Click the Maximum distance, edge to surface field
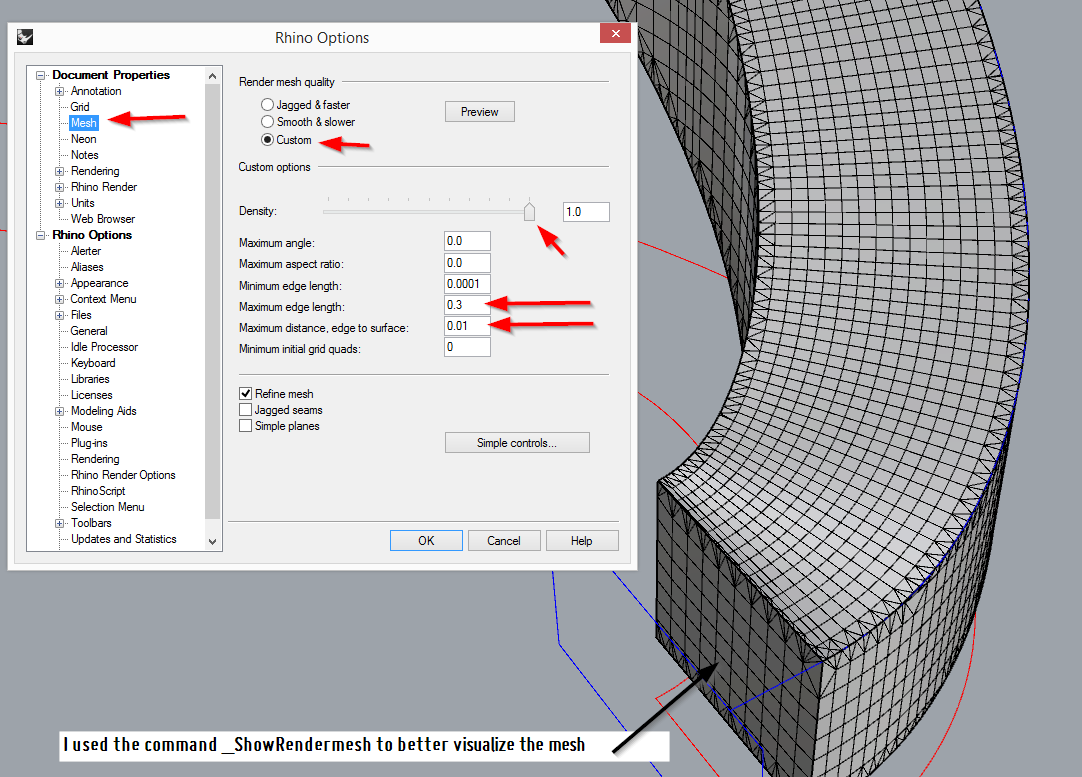This screenshot has height=777, width=1082. [x=467, y=326]
